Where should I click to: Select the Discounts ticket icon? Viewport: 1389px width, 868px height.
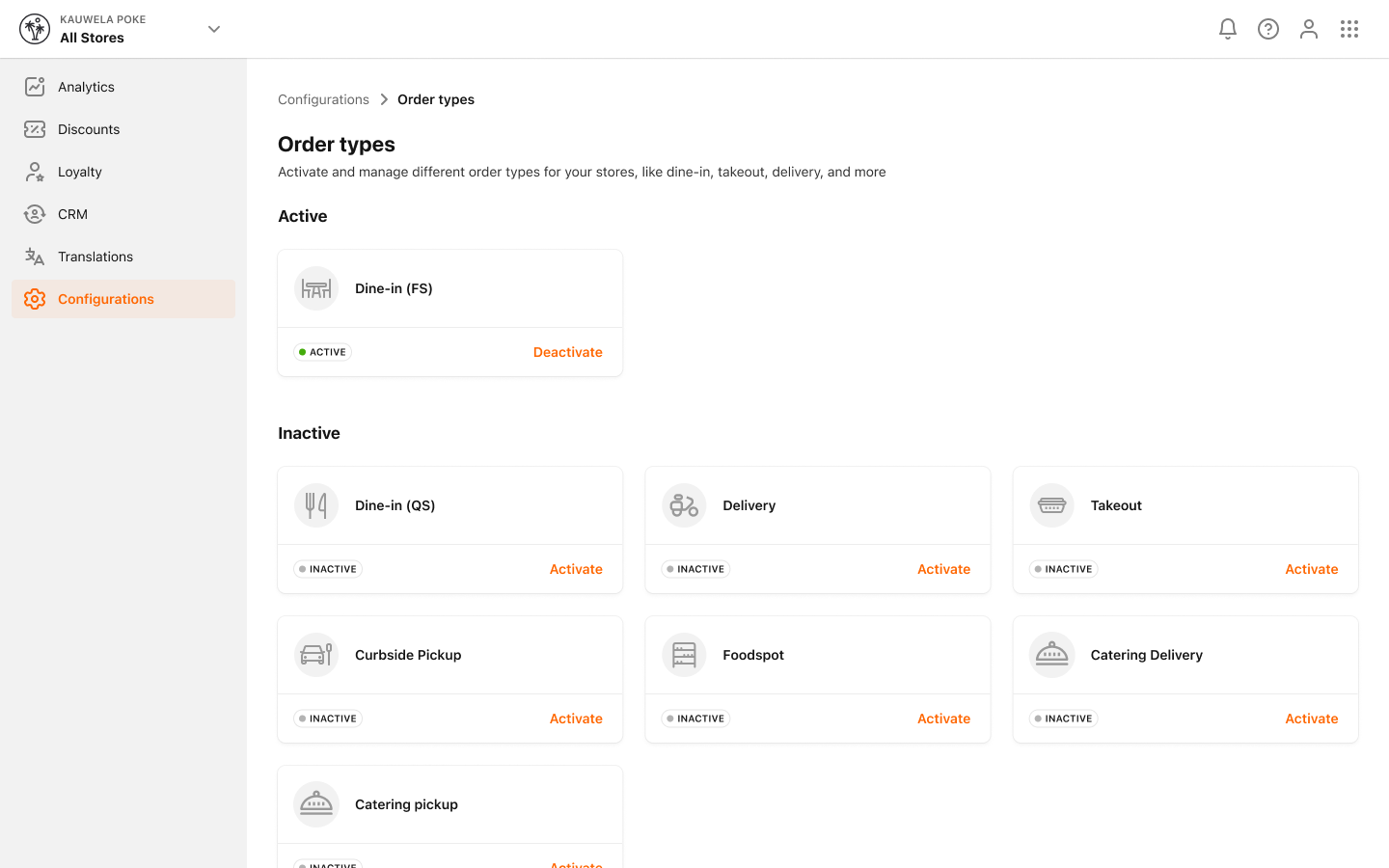point(35,129)
